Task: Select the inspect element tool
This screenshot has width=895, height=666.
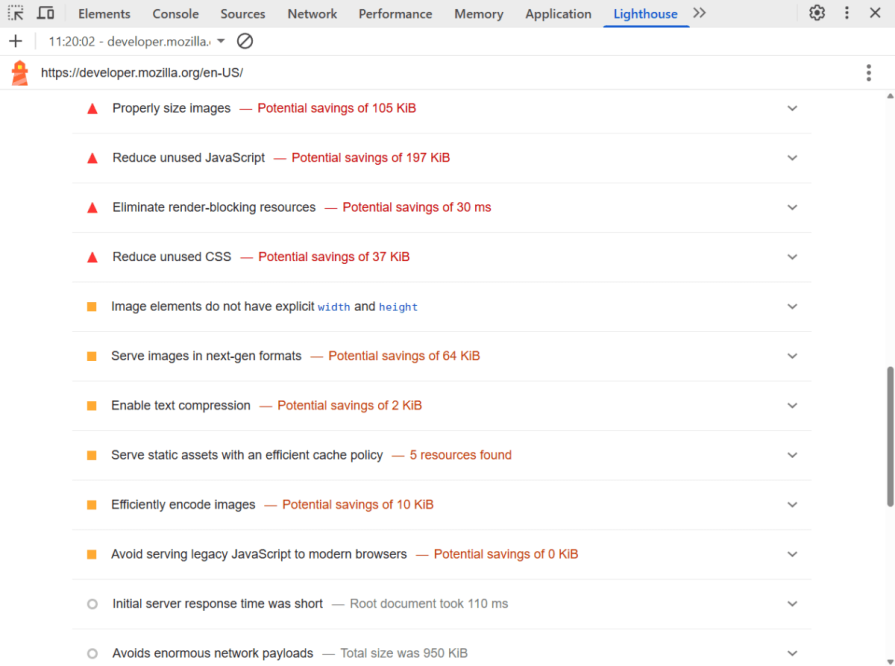Action: (17, 13)
